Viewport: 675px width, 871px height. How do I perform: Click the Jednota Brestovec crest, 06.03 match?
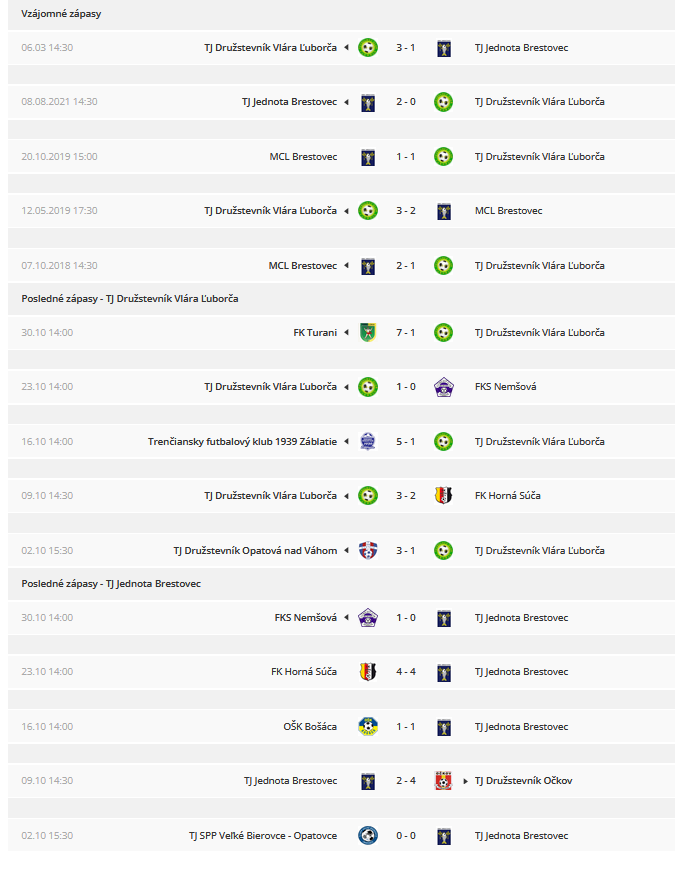click(x=443, y=48)
